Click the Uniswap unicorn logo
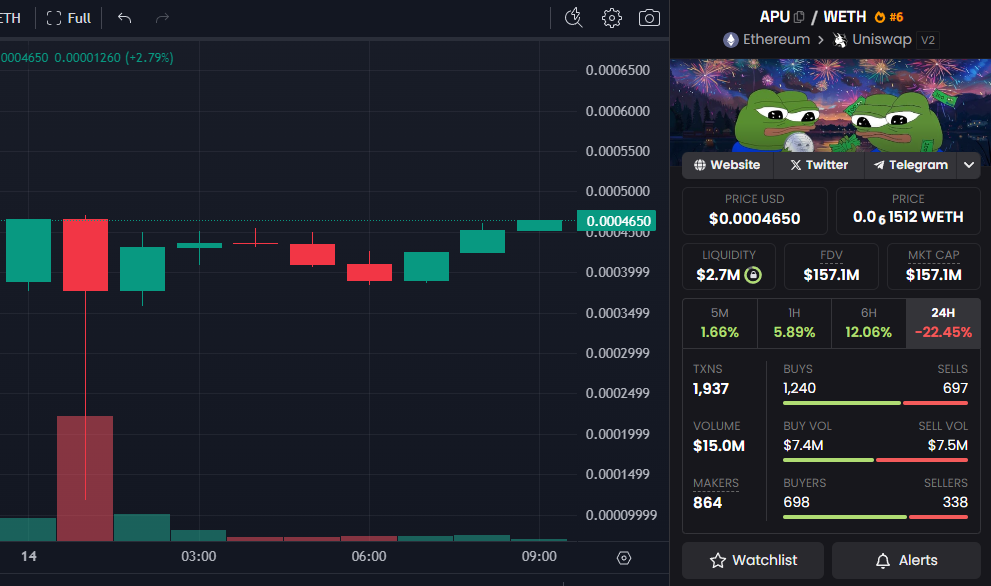The image size is (991, 586). pos(839,40)
